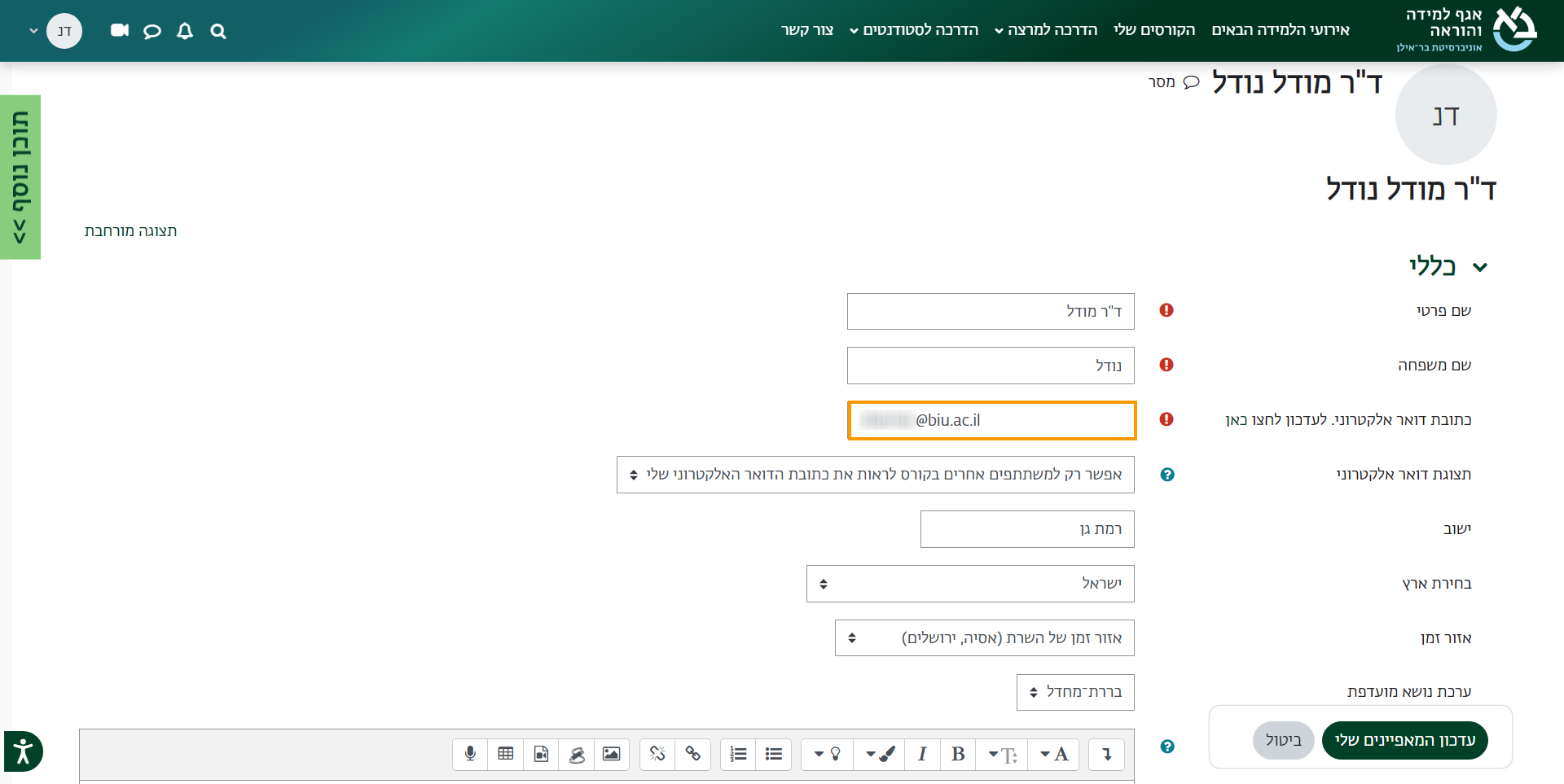Open the accessibility menu icon

click(24, 751)
